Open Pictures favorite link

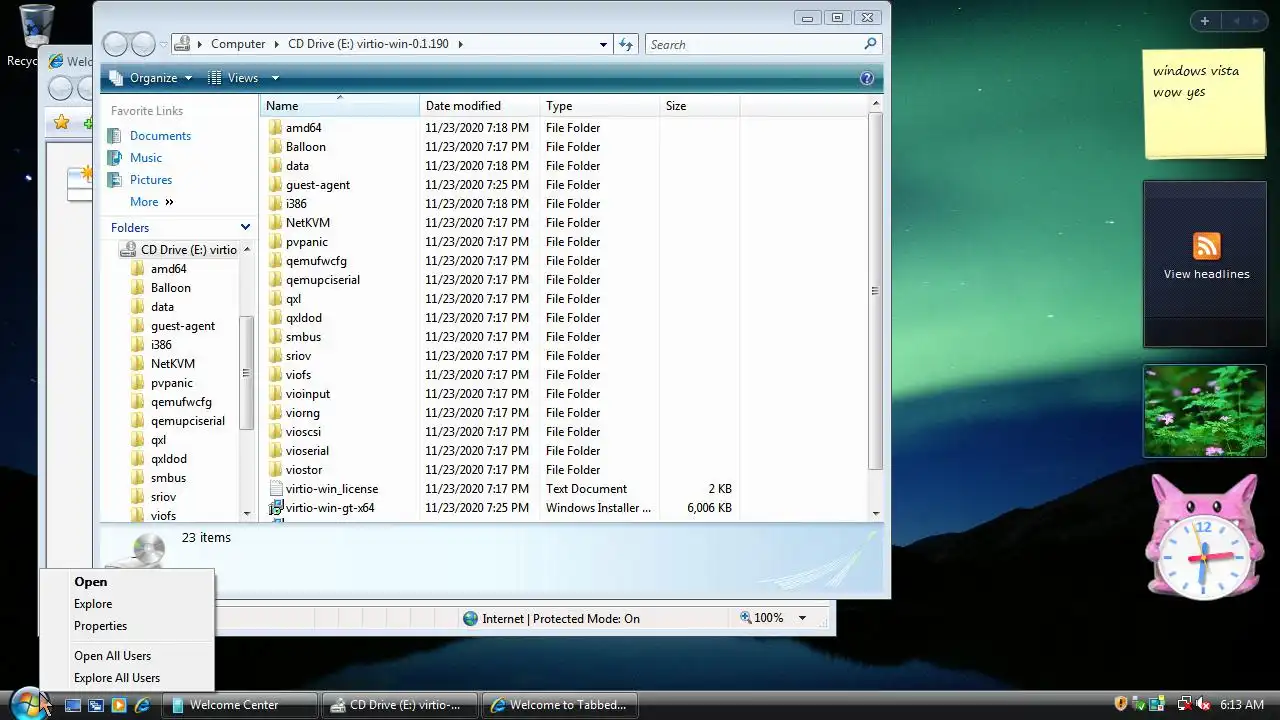151,180
